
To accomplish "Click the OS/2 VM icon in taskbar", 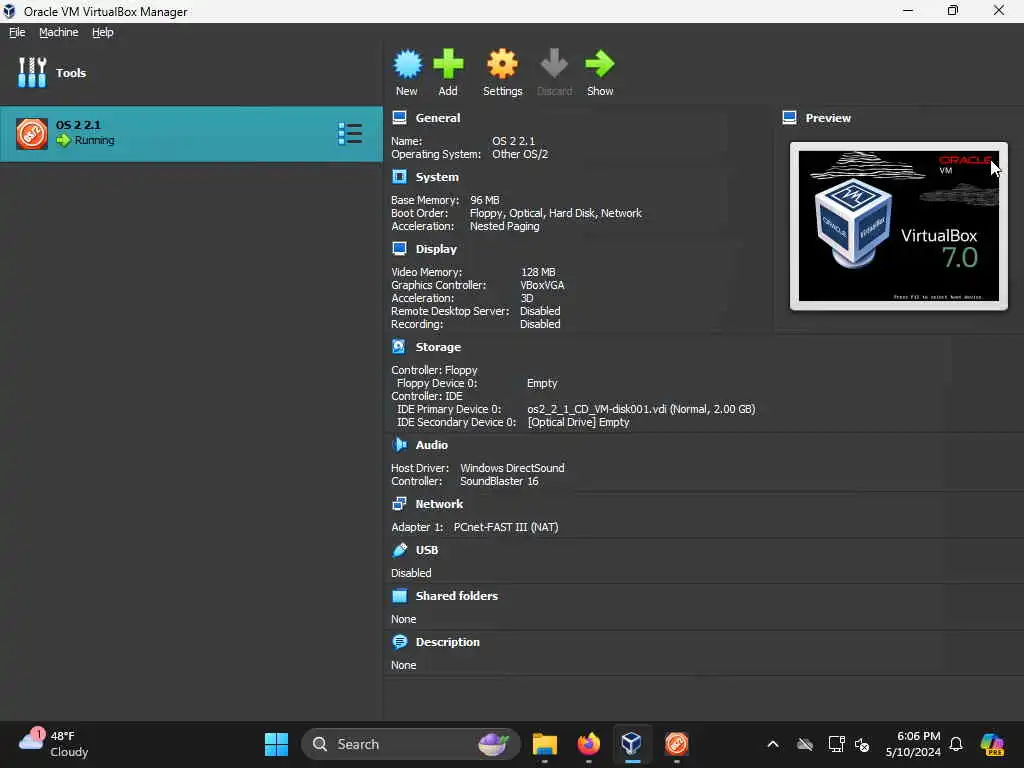I will (x=676, y=744).
